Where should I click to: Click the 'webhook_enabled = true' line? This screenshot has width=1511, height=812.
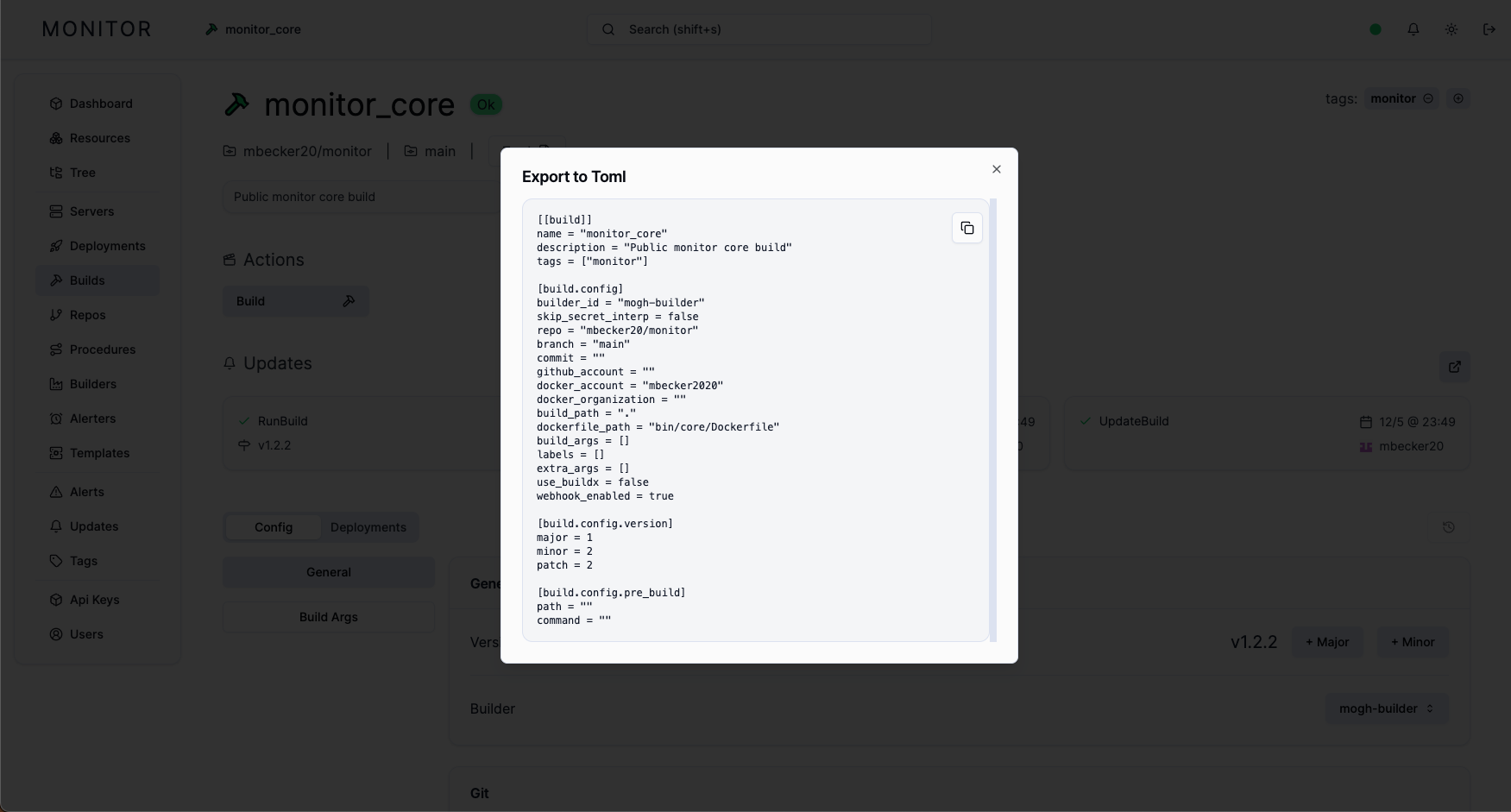click(x=605, y=496)
